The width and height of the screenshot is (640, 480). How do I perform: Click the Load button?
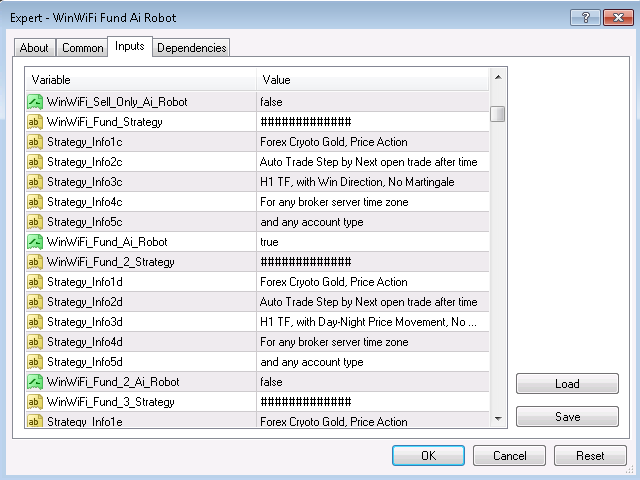click(567, 384)
